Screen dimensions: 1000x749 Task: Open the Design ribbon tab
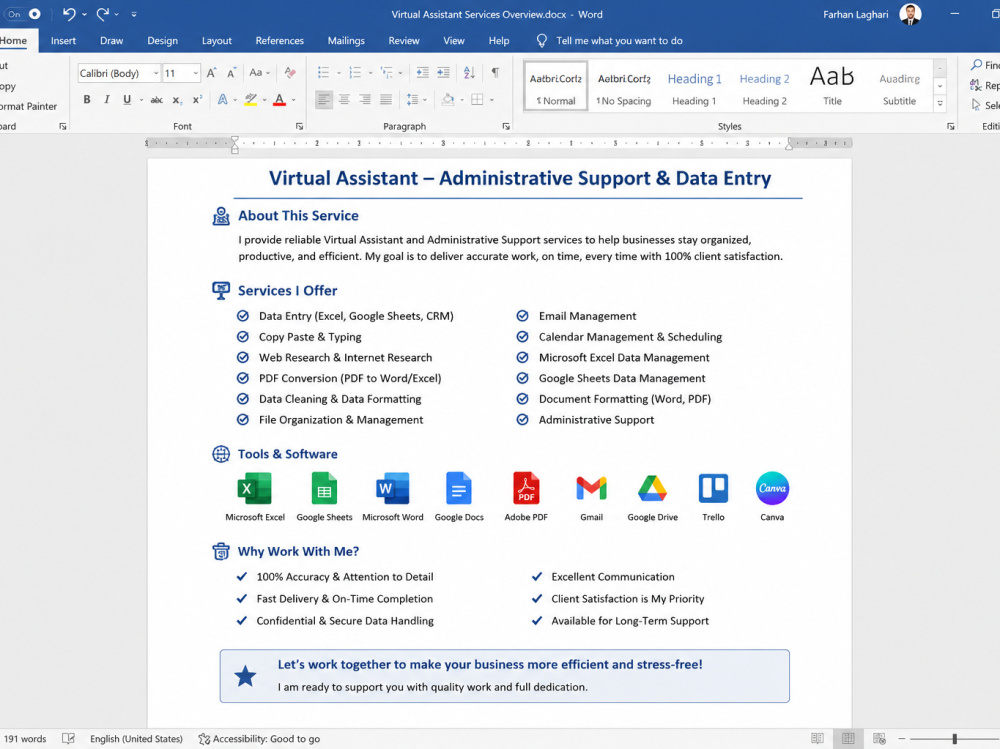point(163,41)
